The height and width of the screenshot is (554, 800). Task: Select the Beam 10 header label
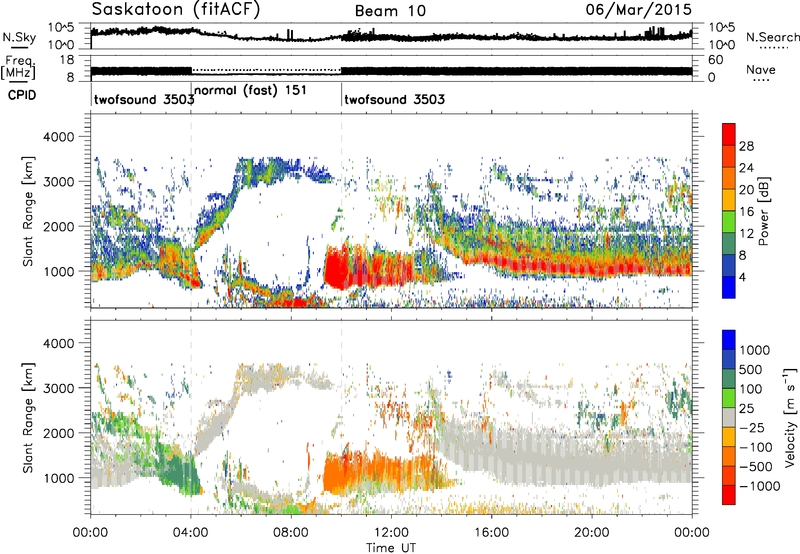tap(390, 11)
